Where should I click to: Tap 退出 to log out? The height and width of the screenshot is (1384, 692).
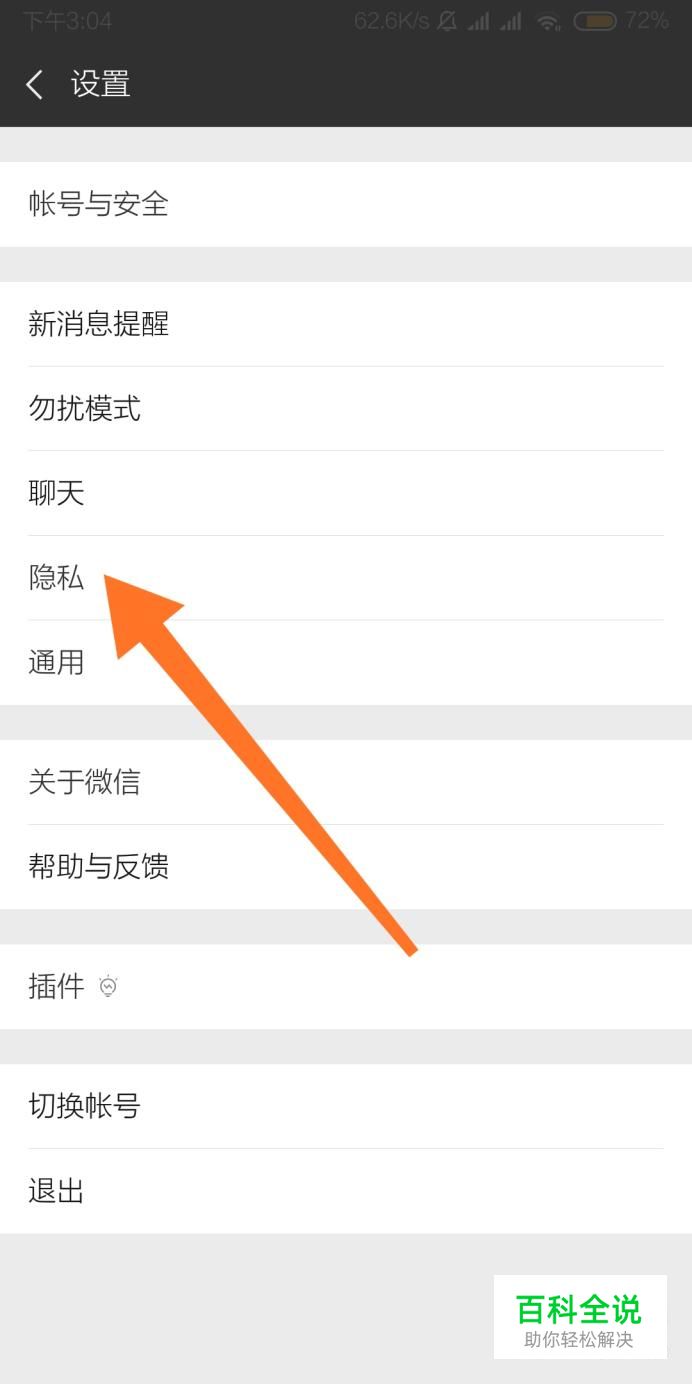(x=346, y=1191)
